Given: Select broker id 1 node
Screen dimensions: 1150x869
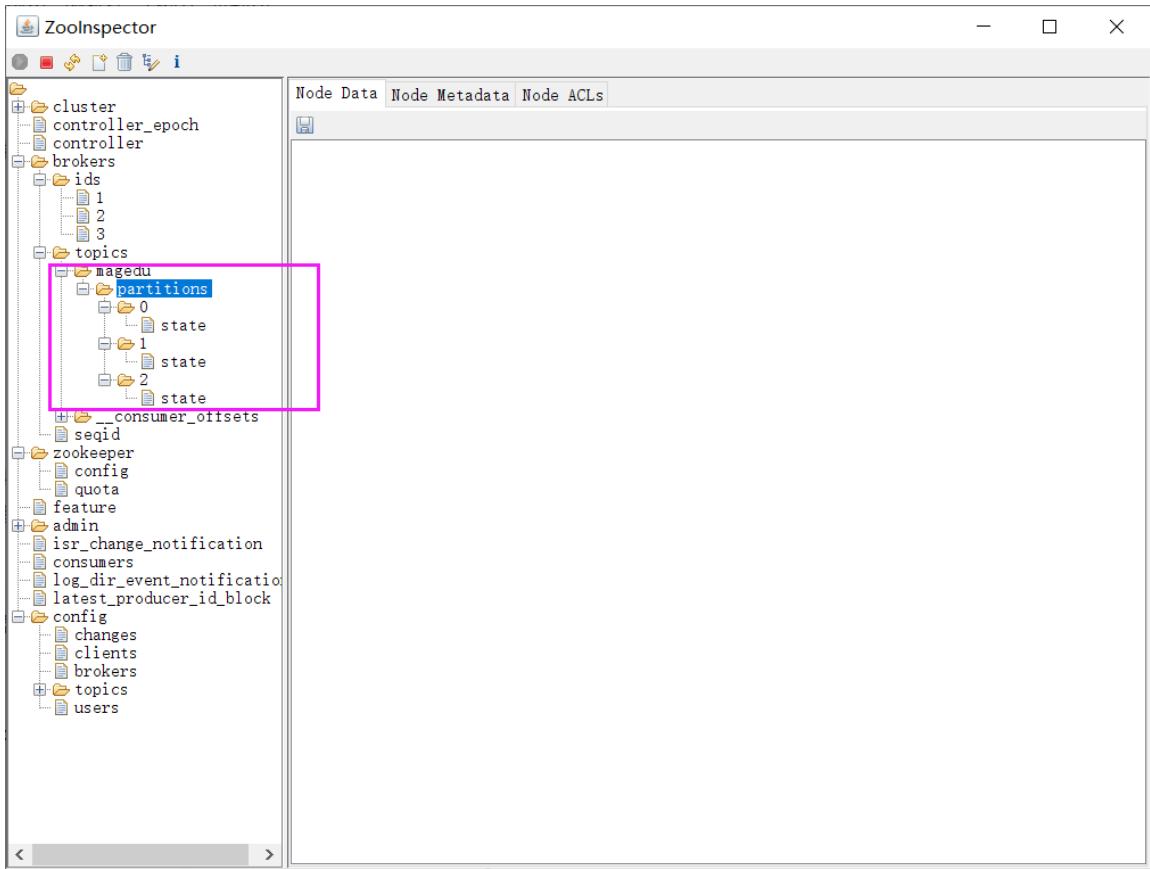Looking at the screenshot, I should [x=100, y=198].
